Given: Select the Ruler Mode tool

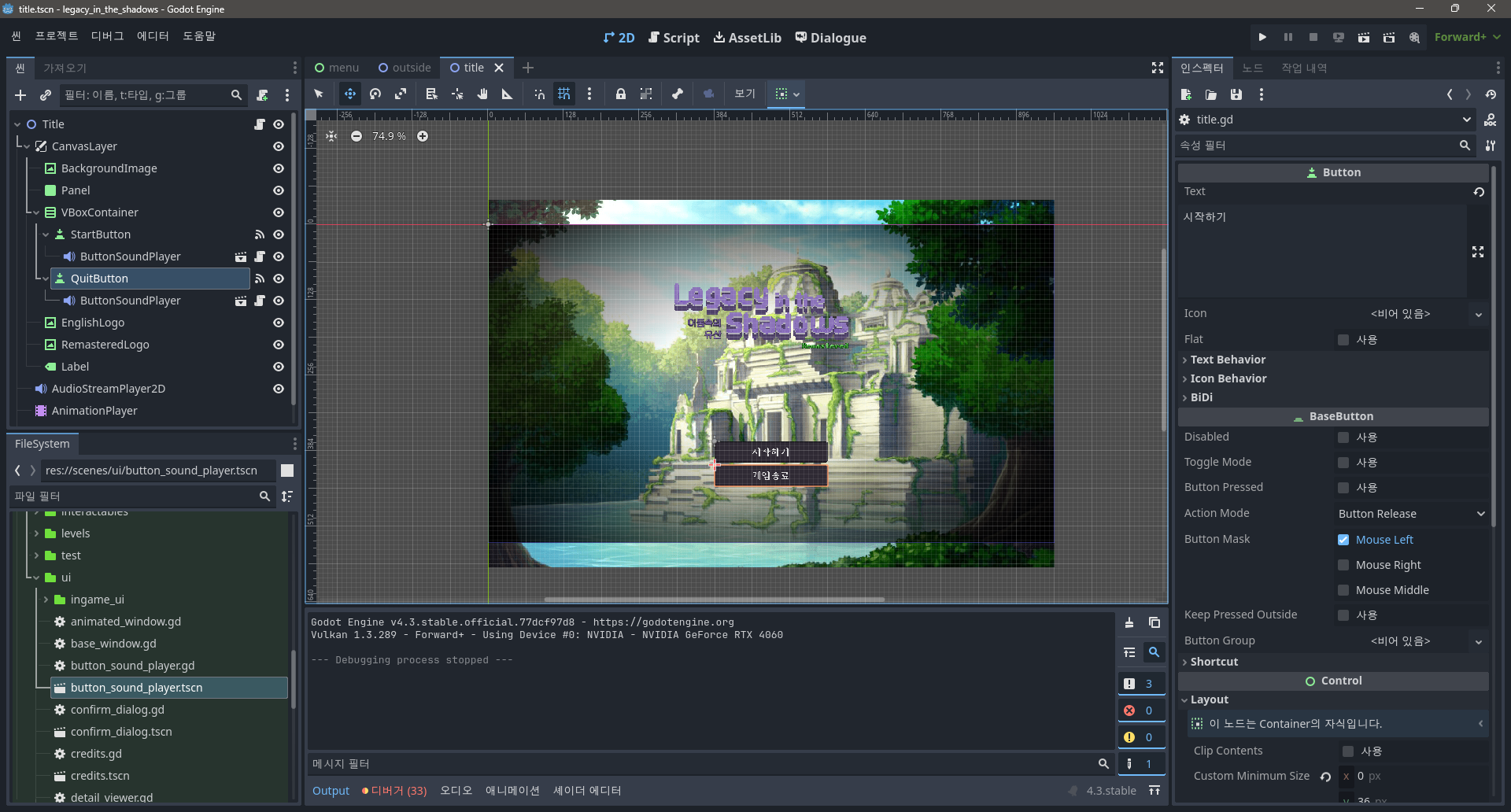Looking at the screenshot, I should coord(508,94).
